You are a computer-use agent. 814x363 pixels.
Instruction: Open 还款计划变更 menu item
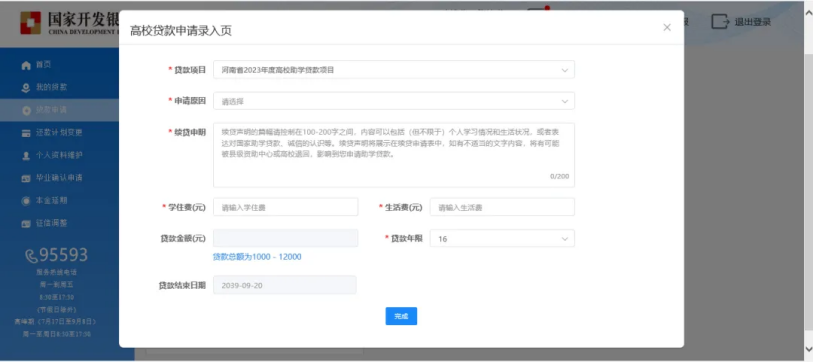(60, 132)
